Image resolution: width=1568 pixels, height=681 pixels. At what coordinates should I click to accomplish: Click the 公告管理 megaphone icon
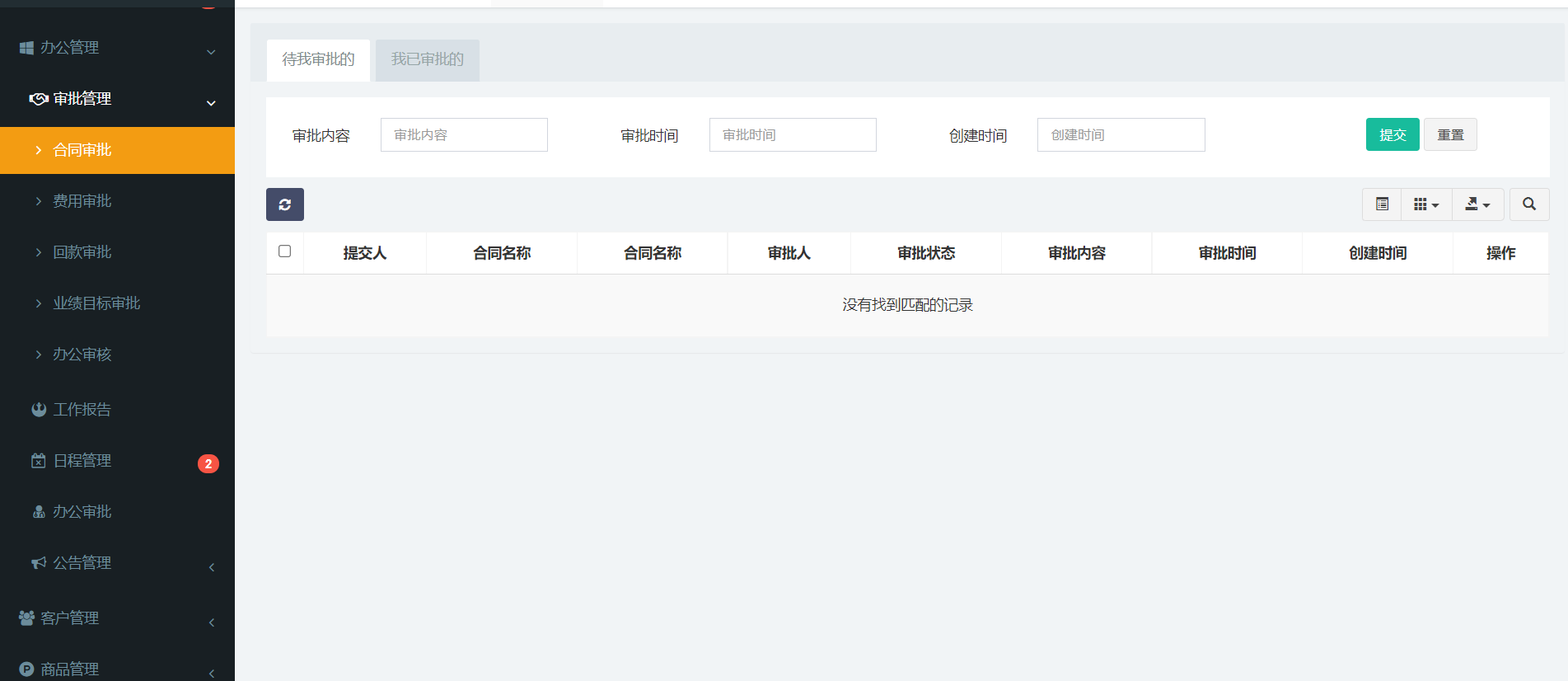pos(39,562)
